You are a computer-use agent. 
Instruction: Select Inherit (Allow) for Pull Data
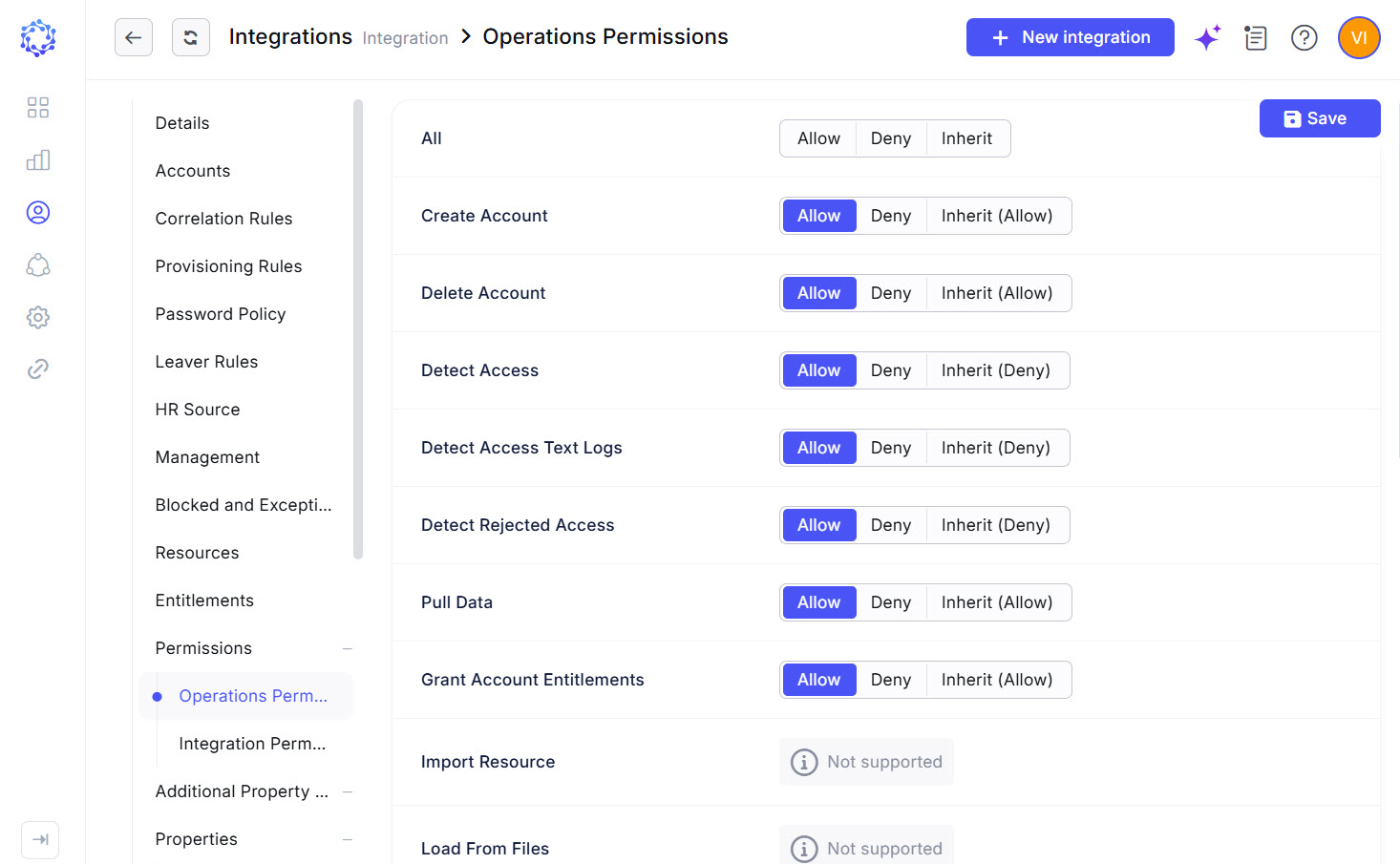(997, 602)
